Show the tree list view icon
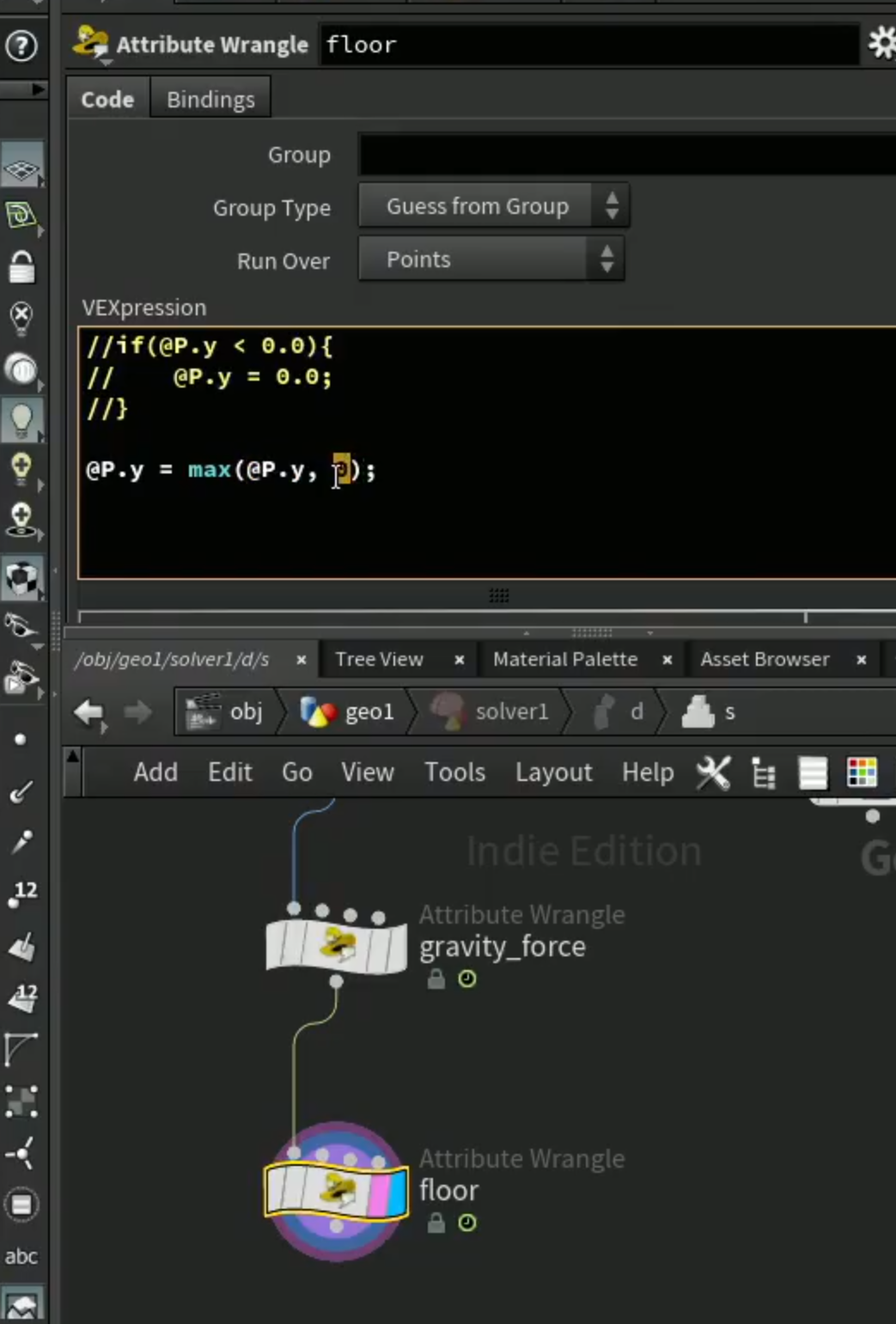The image size is (896, 1324). point(763,773)
